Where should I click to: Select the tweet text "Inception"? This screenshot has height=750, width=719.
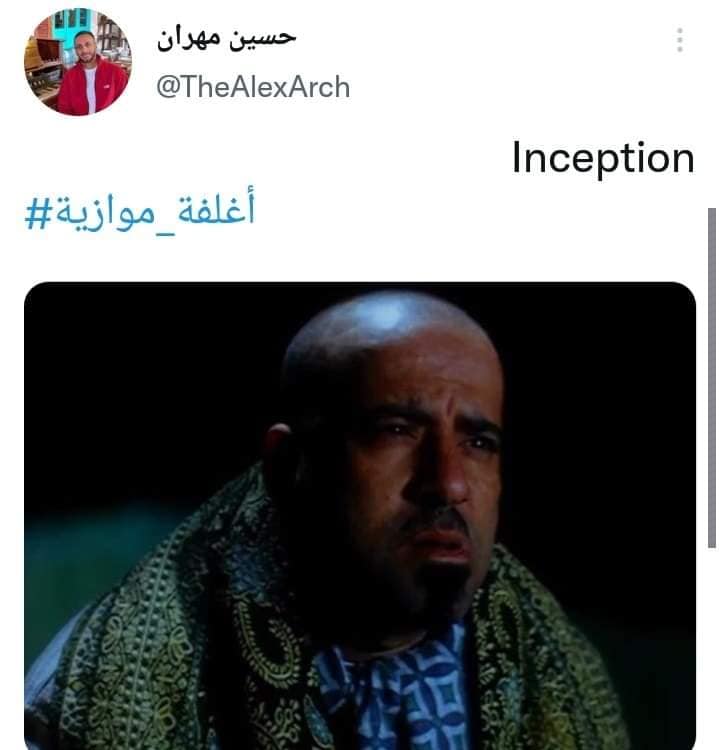pos(603,158)
